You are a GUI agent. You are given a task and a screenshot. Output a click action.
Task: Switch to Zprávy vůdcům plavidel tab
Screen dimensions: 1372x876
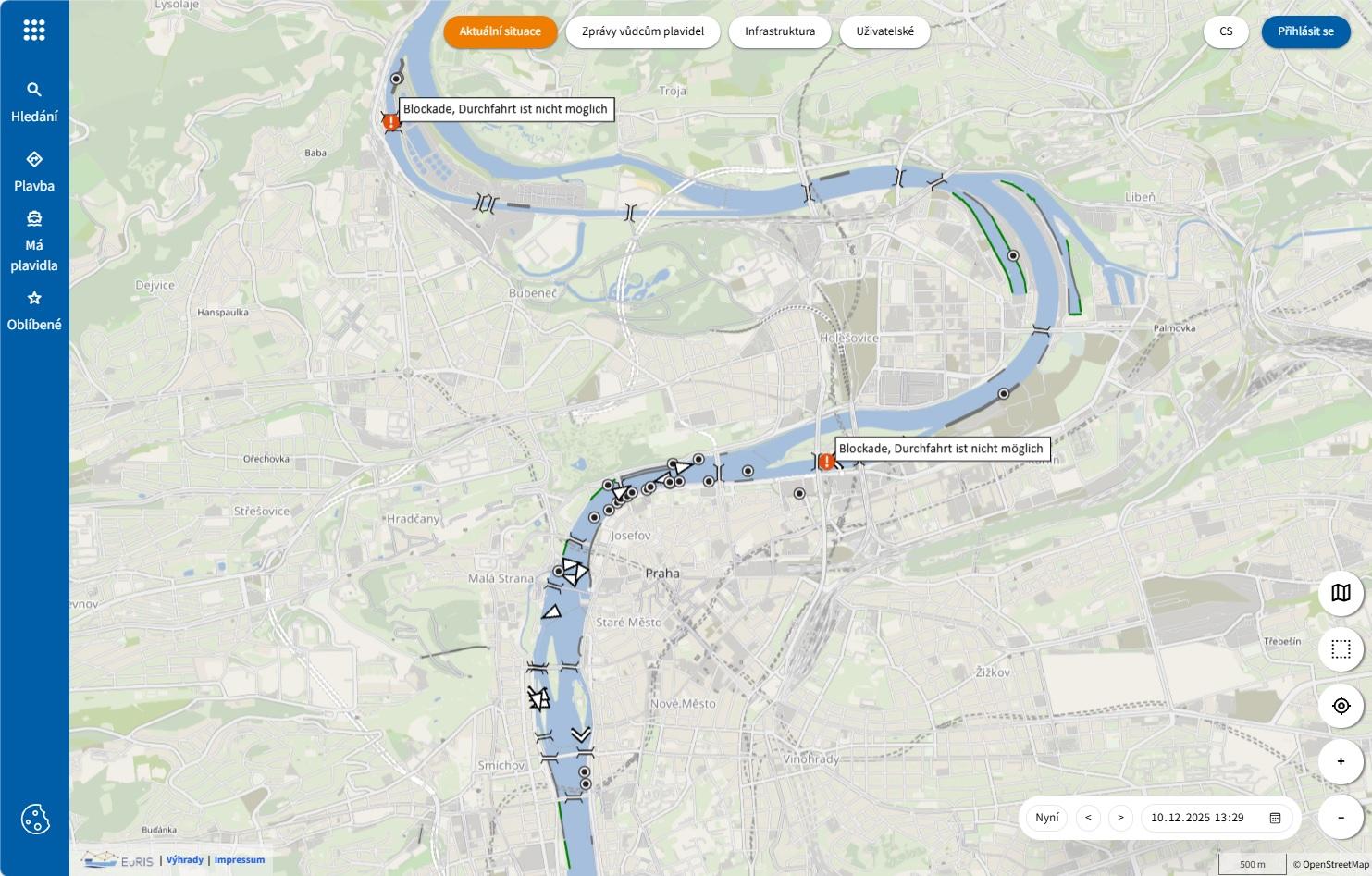tap(643, 31)
